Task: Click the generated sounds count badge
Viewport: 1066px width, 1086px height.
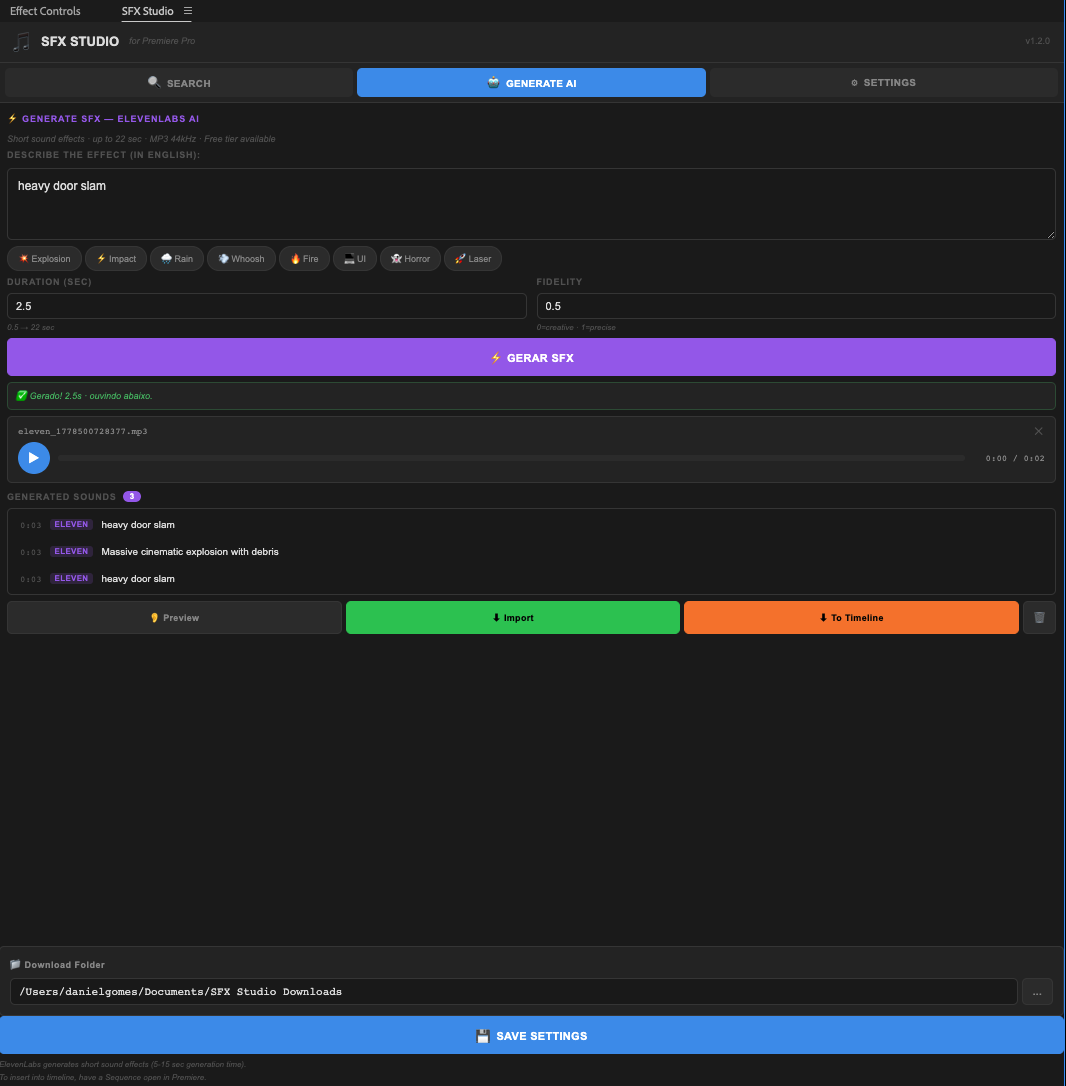Action: pos(132,497)
